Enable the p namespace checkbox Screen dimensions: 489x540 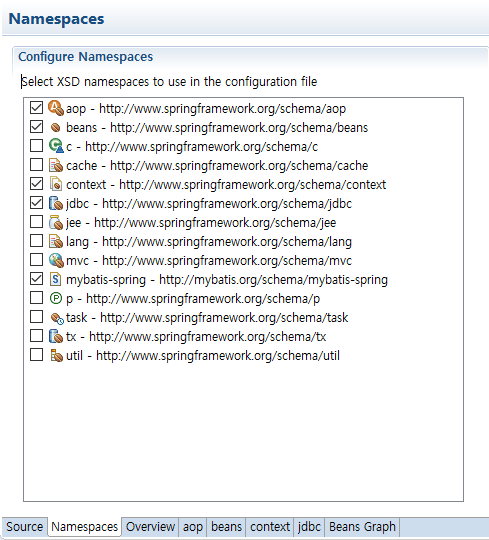37,298
